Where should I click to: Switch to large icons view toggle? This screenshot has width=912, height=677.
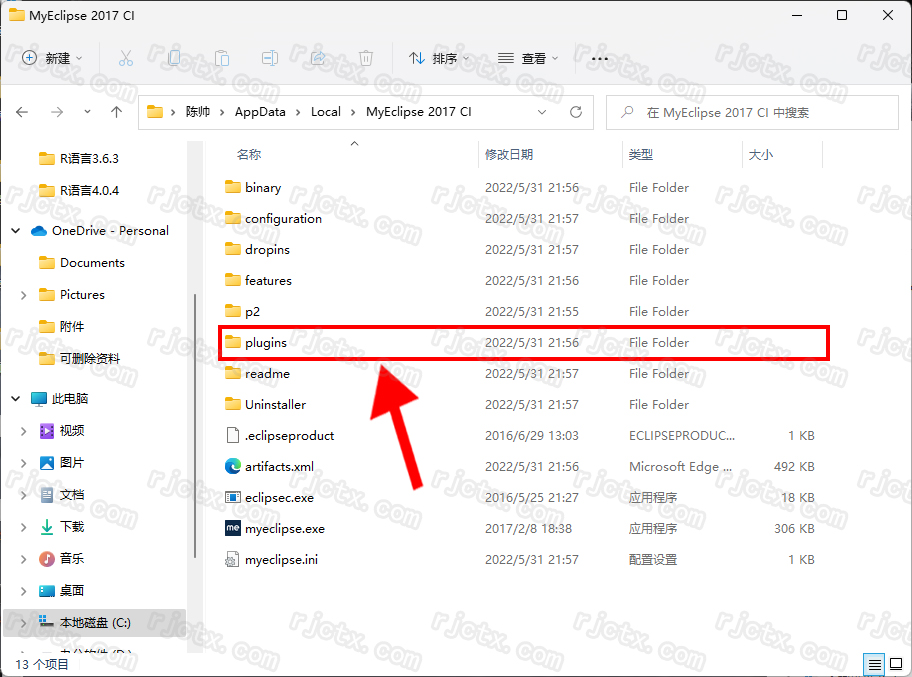click(896, 664)
